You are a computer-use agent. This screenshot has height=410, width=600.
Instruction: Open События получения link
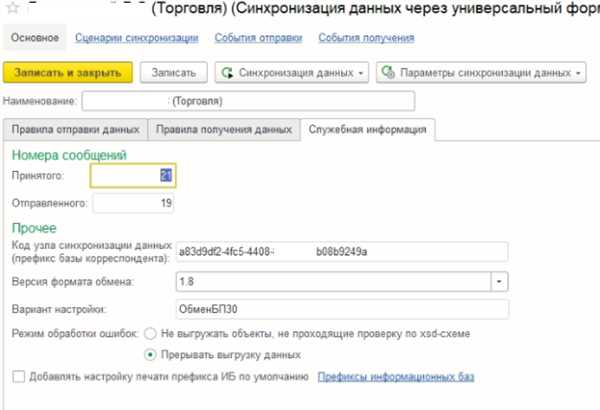tap(366, 38)
